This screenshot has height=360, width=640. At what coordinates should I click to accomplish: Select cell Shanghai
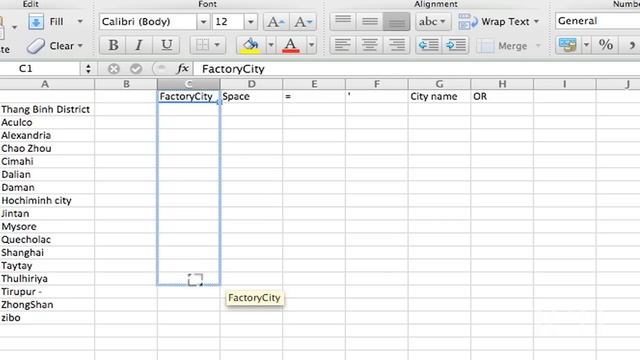(47, 253)
